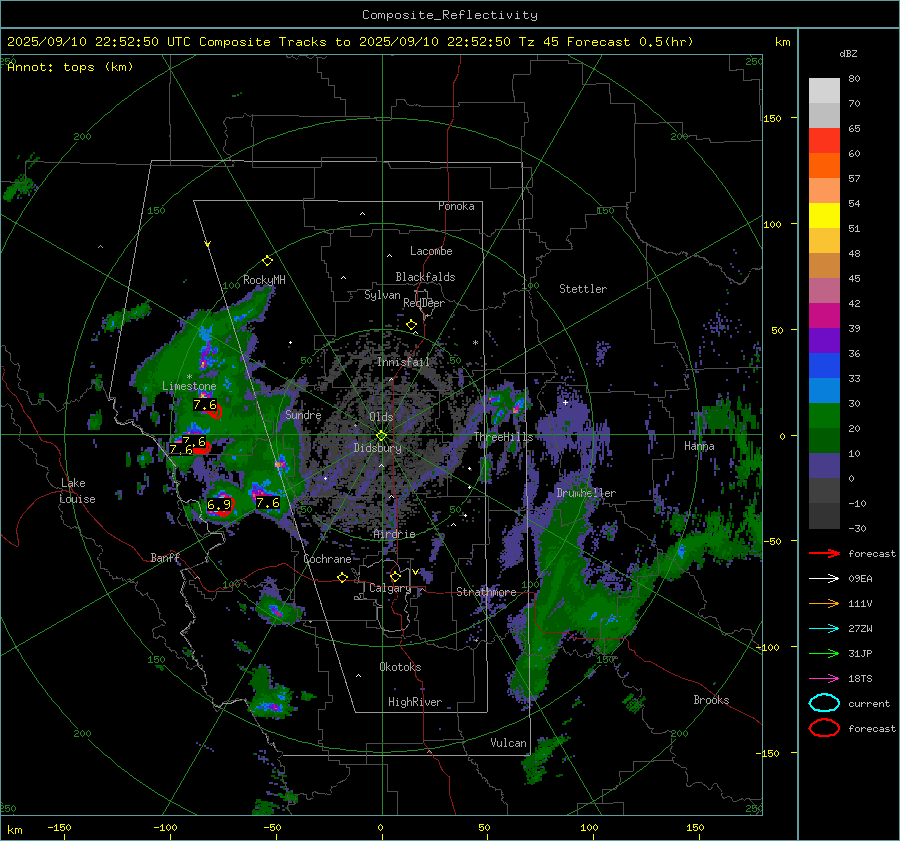900x841 pixels.
Task: Pick the magenta 42-39 dBZ swatch
Action: [824, 316]
